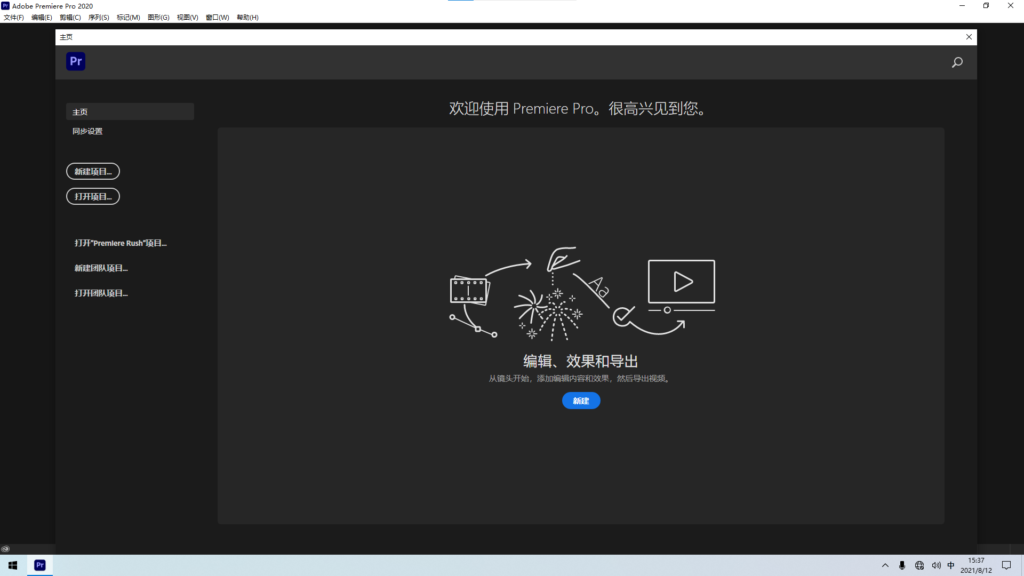Click the Creative Cloud icon at bottom left

pos(5,549)
